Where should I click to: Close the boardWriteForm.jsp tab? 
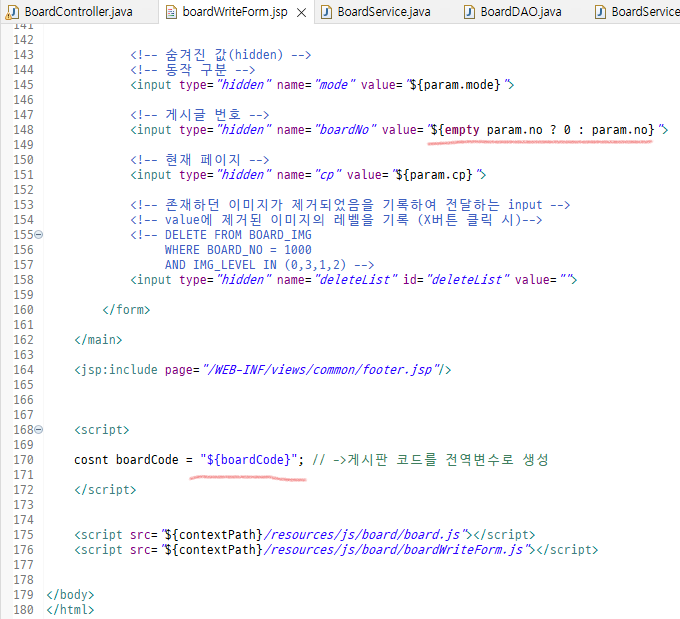(x=301, y=13)
